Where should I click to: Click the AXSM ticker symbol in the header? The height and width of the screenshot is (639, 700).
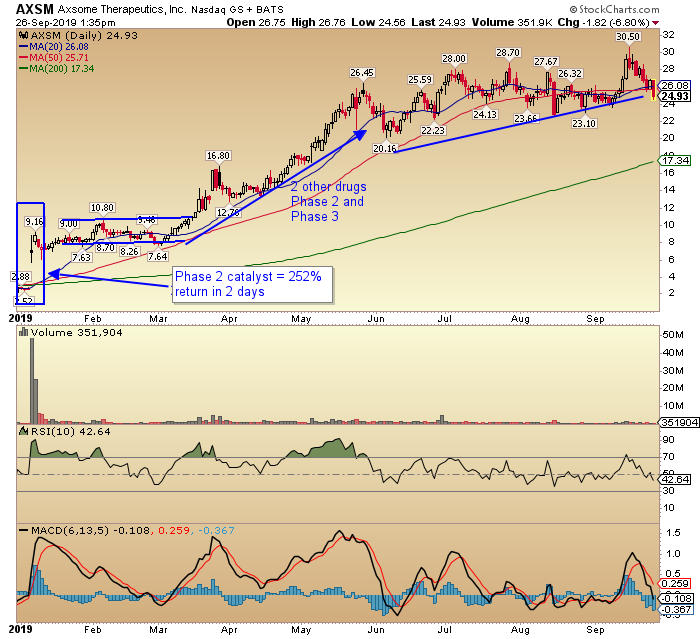[x=35, y=9]
